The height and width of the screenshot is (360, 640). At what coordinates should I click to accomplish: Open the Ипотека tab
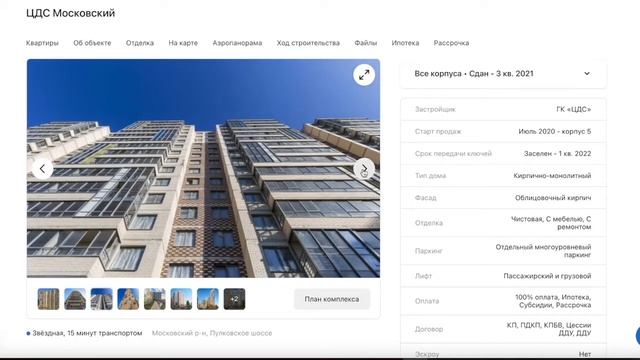tap(405, 43)
